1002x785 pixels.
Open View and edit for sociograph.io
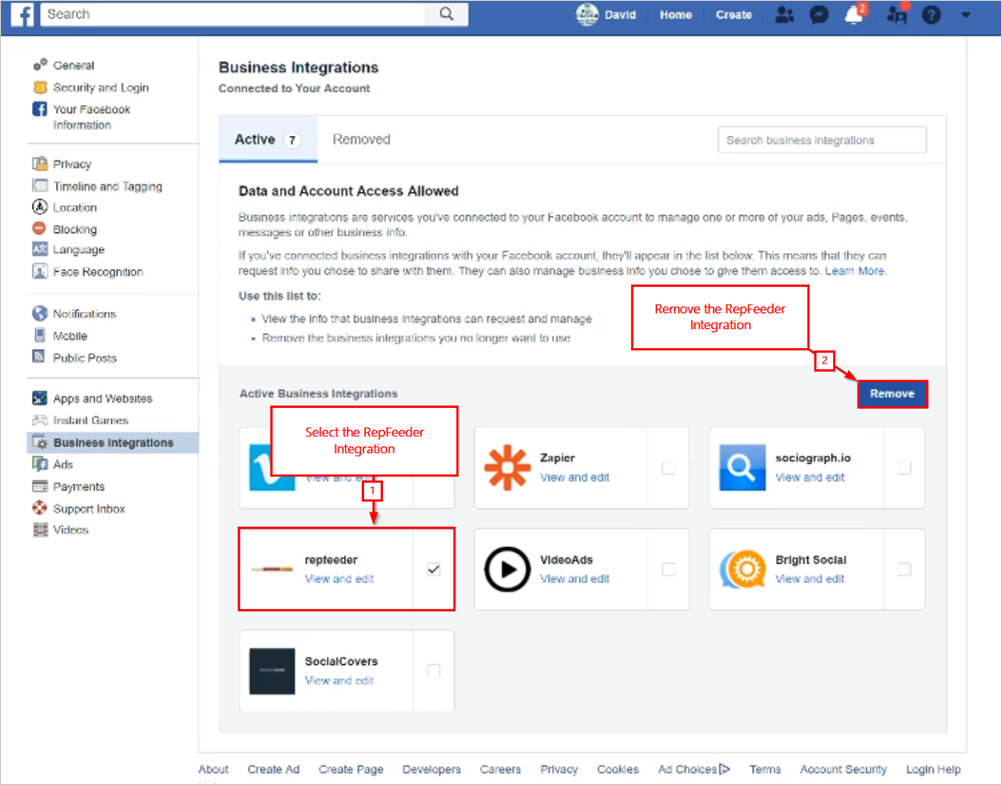[x=810, y=478]
